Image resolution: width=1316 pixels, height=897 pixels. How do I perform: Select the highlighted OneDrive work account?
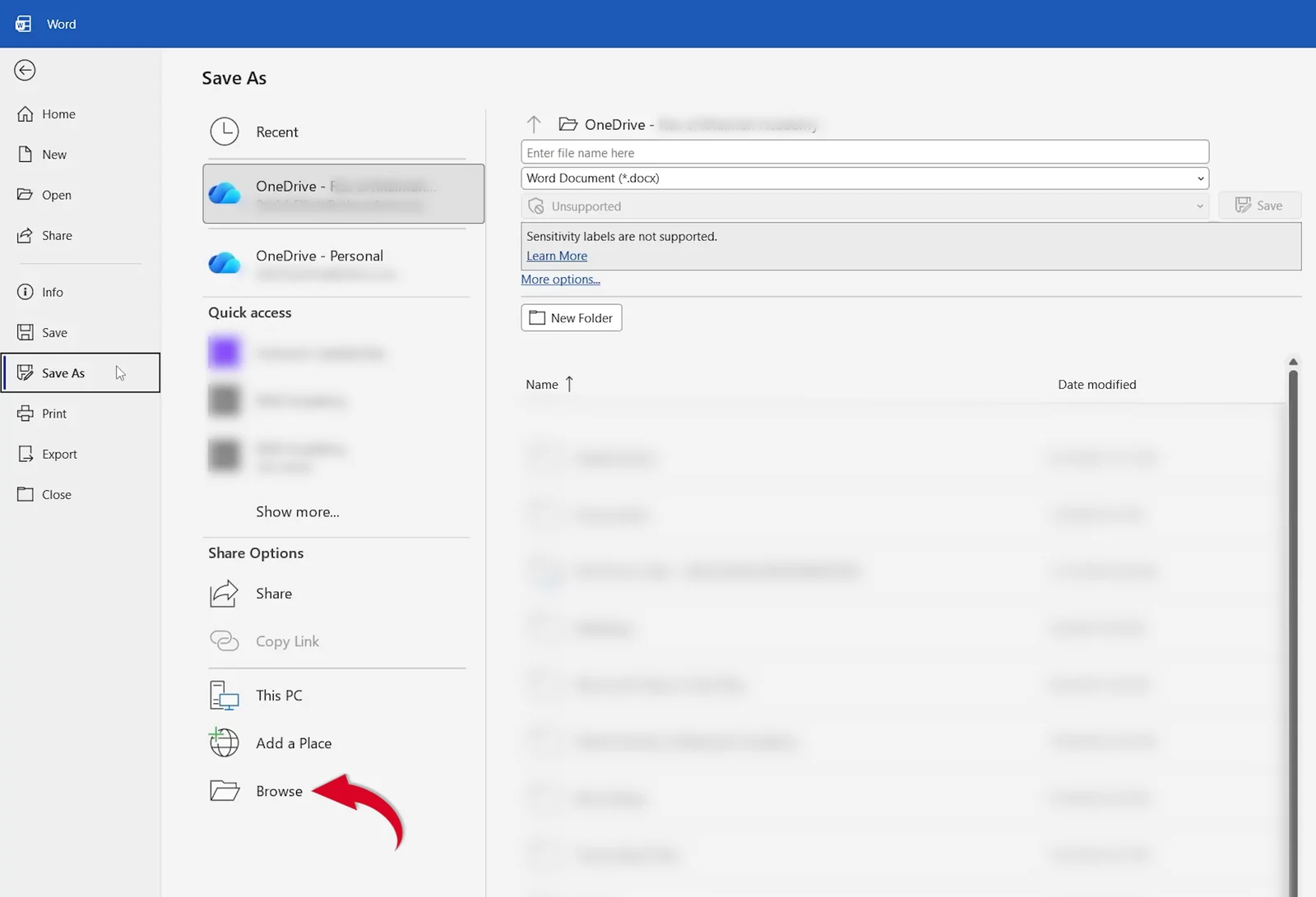point(343,194)
